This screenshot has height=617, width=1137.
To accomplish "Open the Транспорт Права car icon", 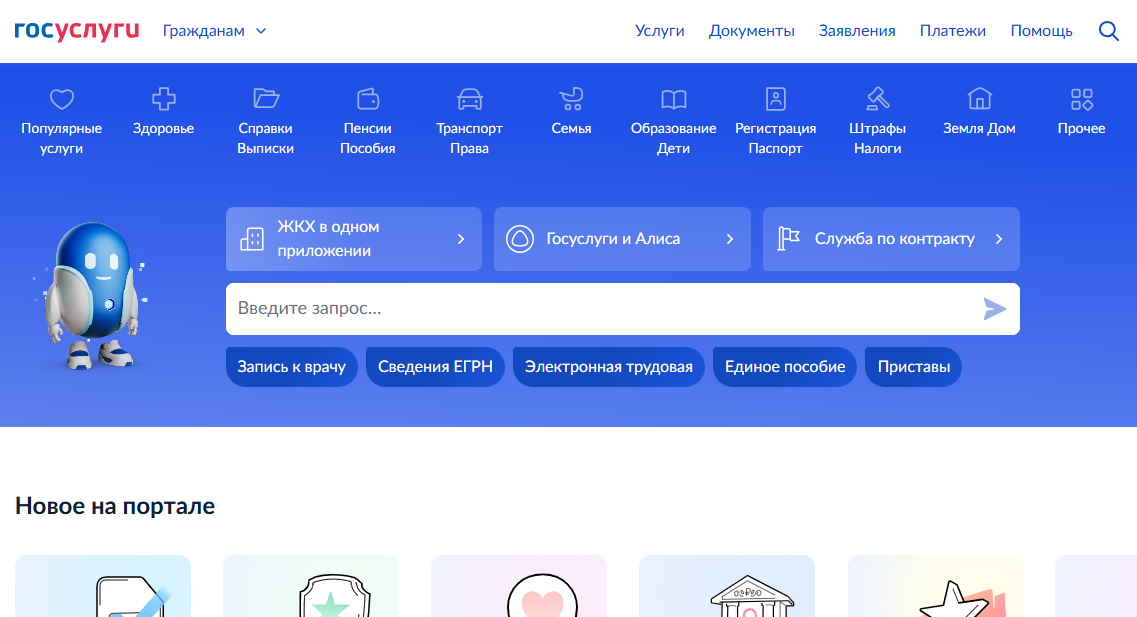I will coord(469,99).
